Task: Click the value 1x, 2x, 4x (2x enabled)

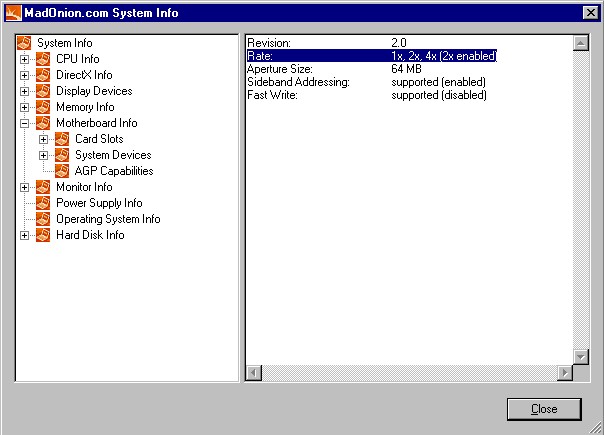Action: 444,56
